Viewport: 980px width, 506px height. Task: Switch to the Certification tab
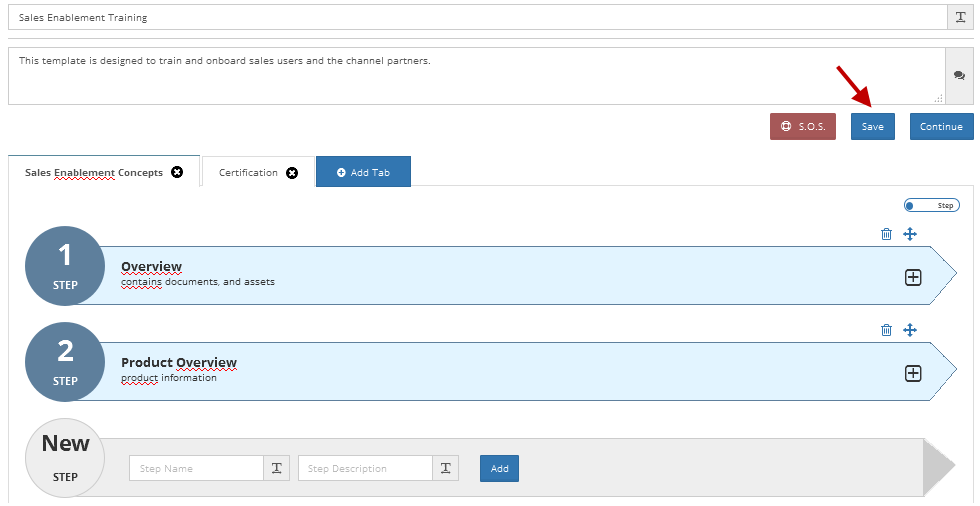tap(248, 172)
